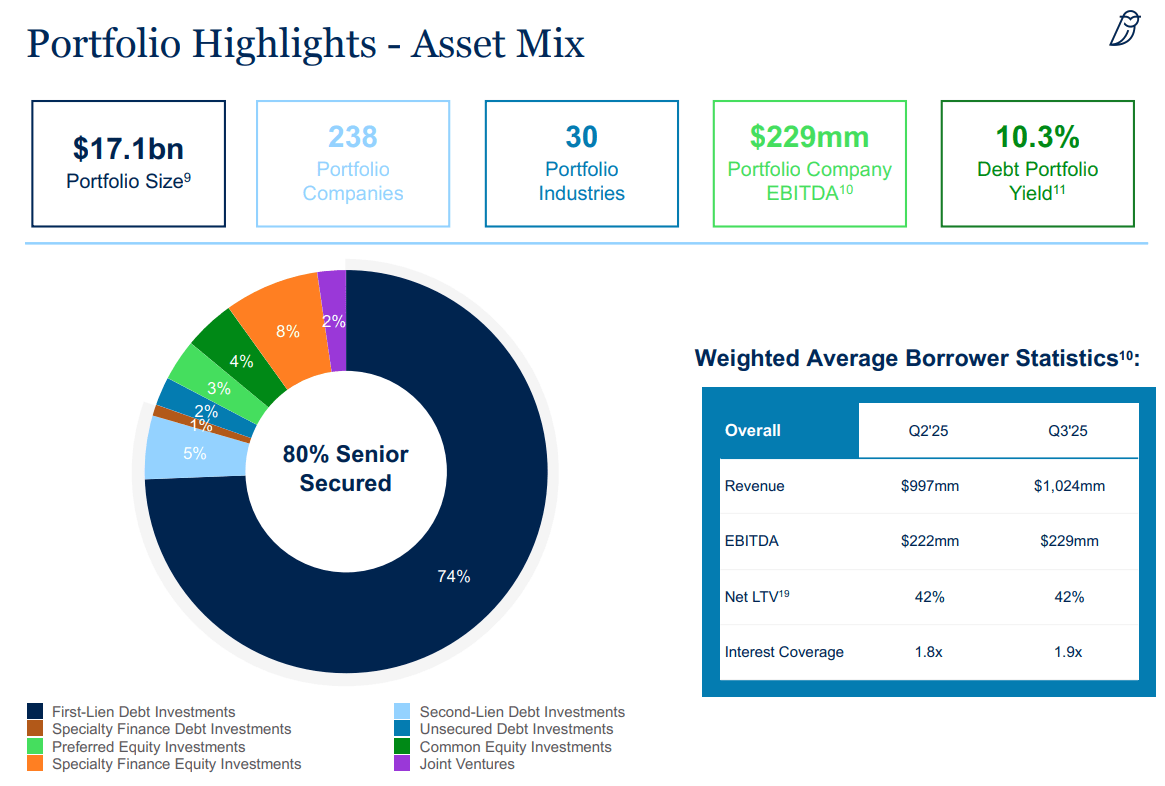The width and height of the screenshot is (1165, 786).
Task: Select the $17.1bn Portfolio Size box
Action: [128, 163]
